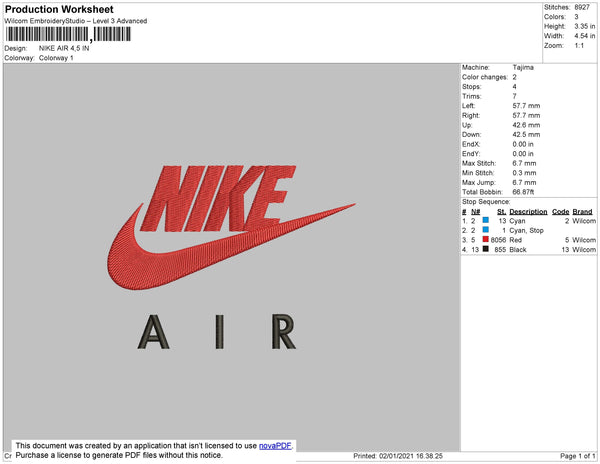Click the 'Production Worksheet' title
The height and width of the screenshot is (464, 600).
click(59, 9)
